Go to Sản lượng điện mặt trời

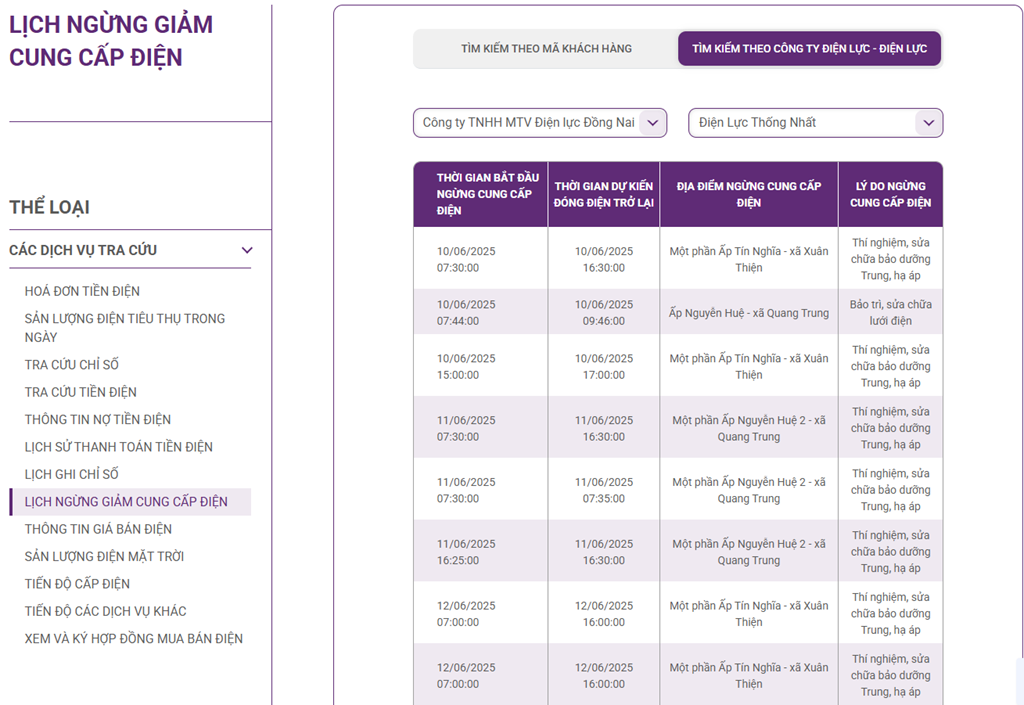tap(104, 556)
